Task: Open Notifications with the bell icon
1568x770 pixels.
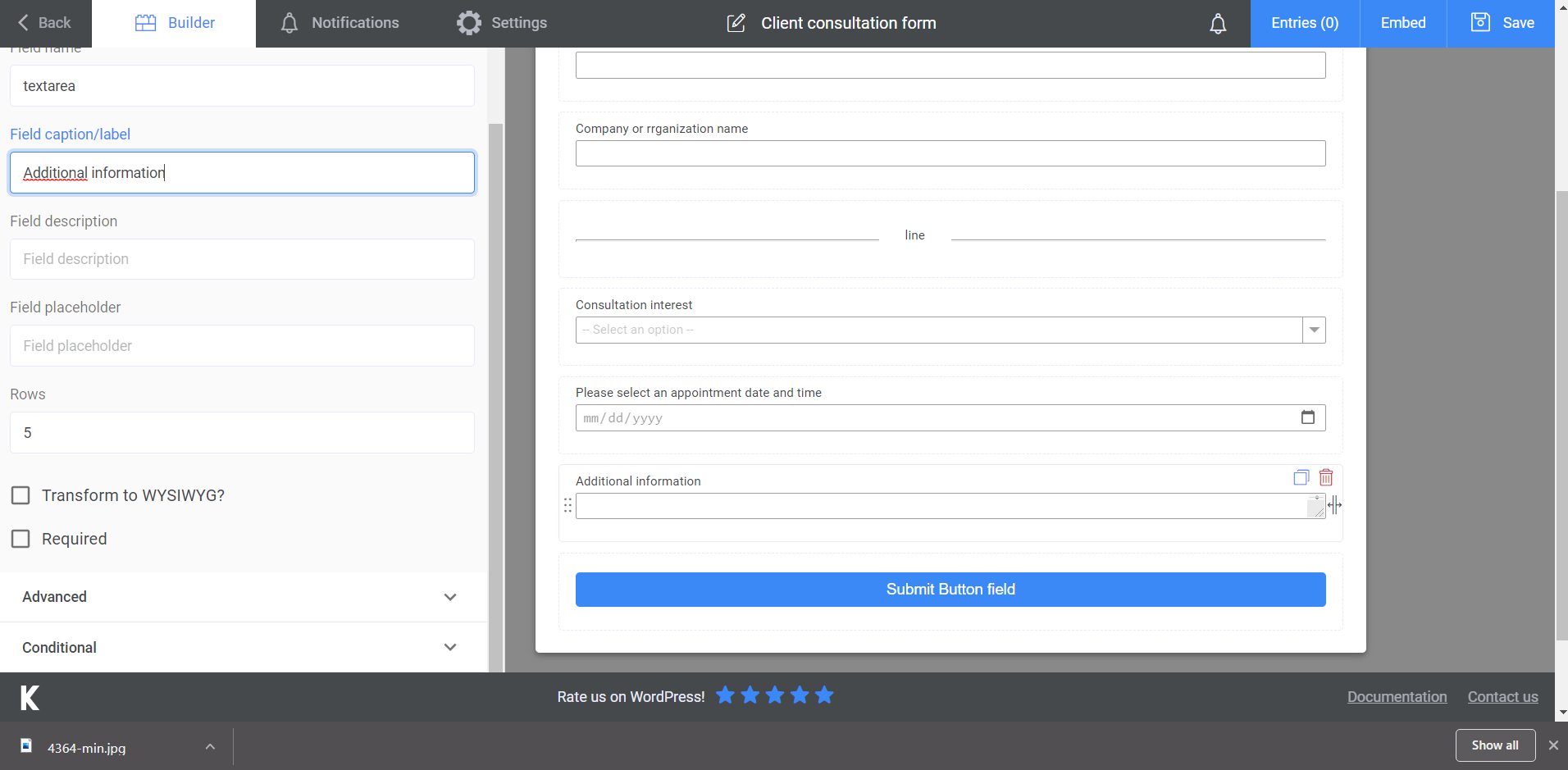Action: pos(289,23)
